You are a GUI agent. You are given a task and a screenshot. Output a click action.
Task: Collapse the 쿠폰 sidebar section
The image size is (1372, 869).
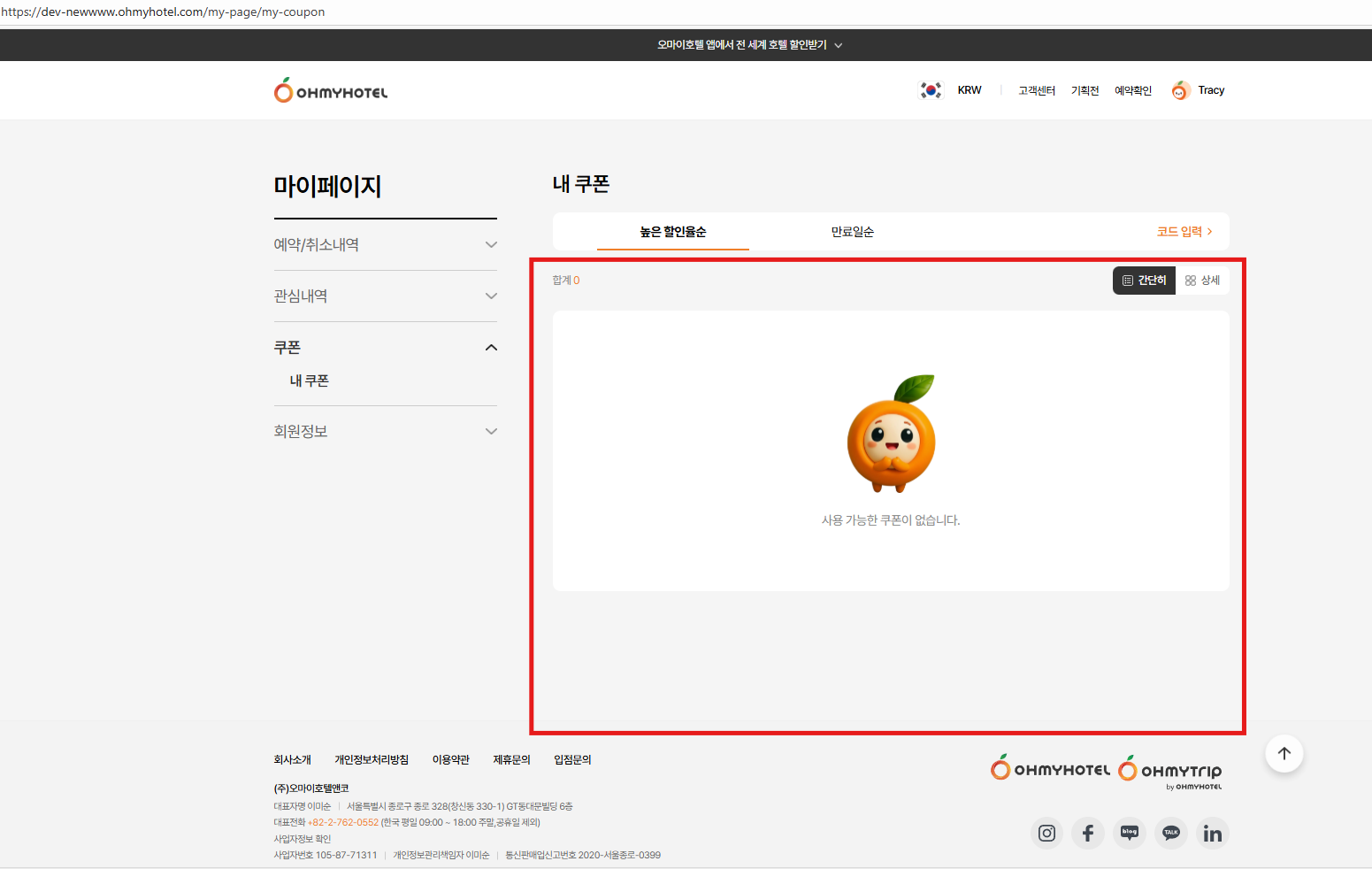[386, 348]
